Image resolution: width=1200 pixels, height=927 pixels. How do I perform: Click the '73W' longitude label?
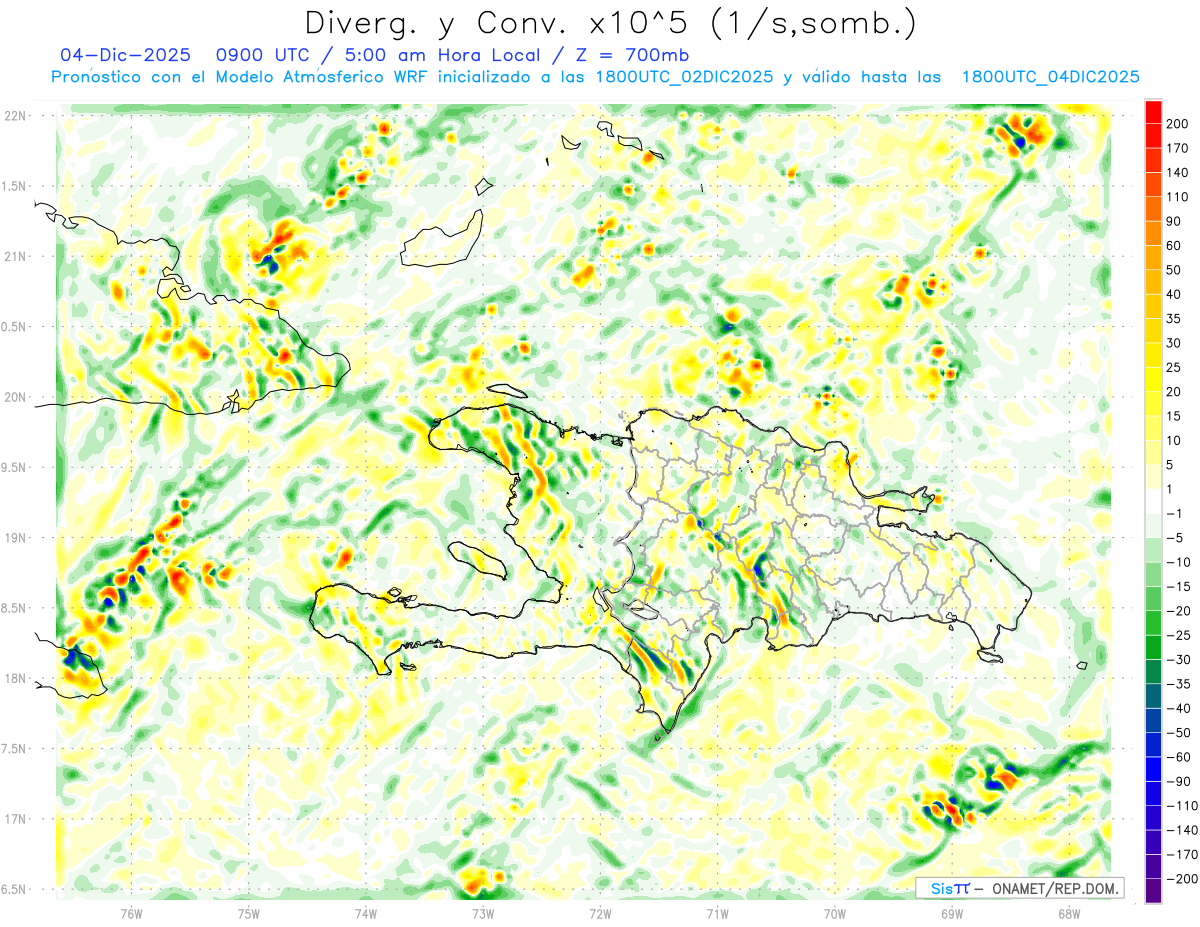coord(483,913)
